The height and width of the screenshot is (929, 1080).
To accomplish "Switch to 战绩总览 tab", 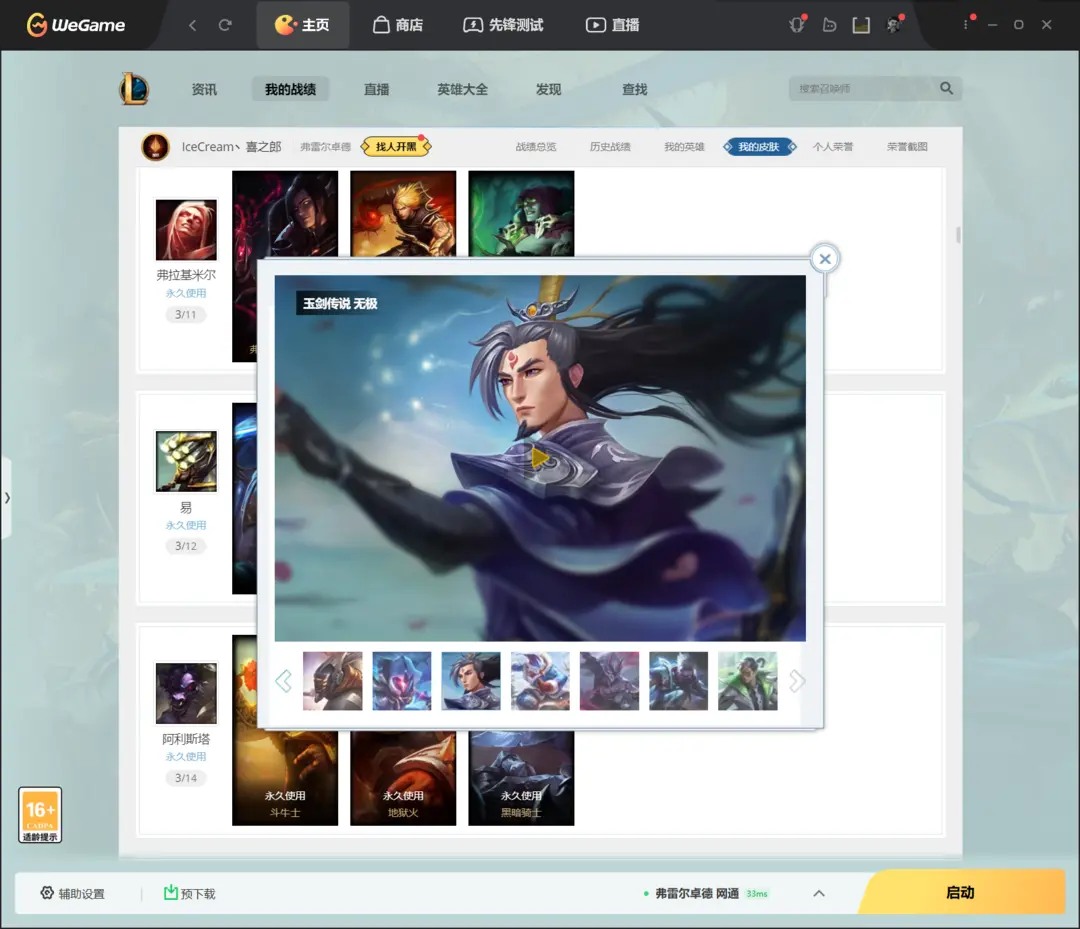I will (x=536, y=147).
